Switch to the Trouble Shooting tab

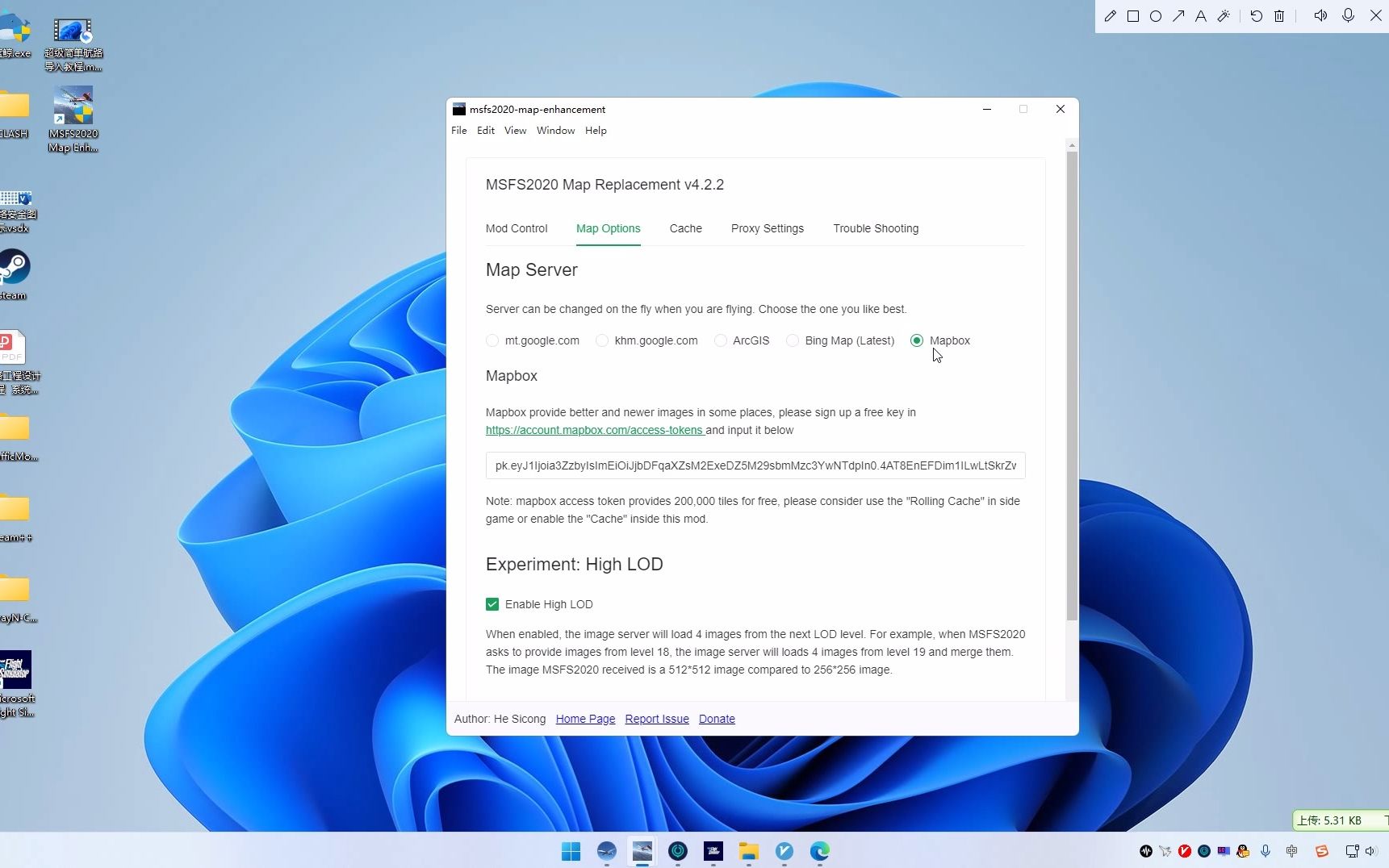[876, 228]
